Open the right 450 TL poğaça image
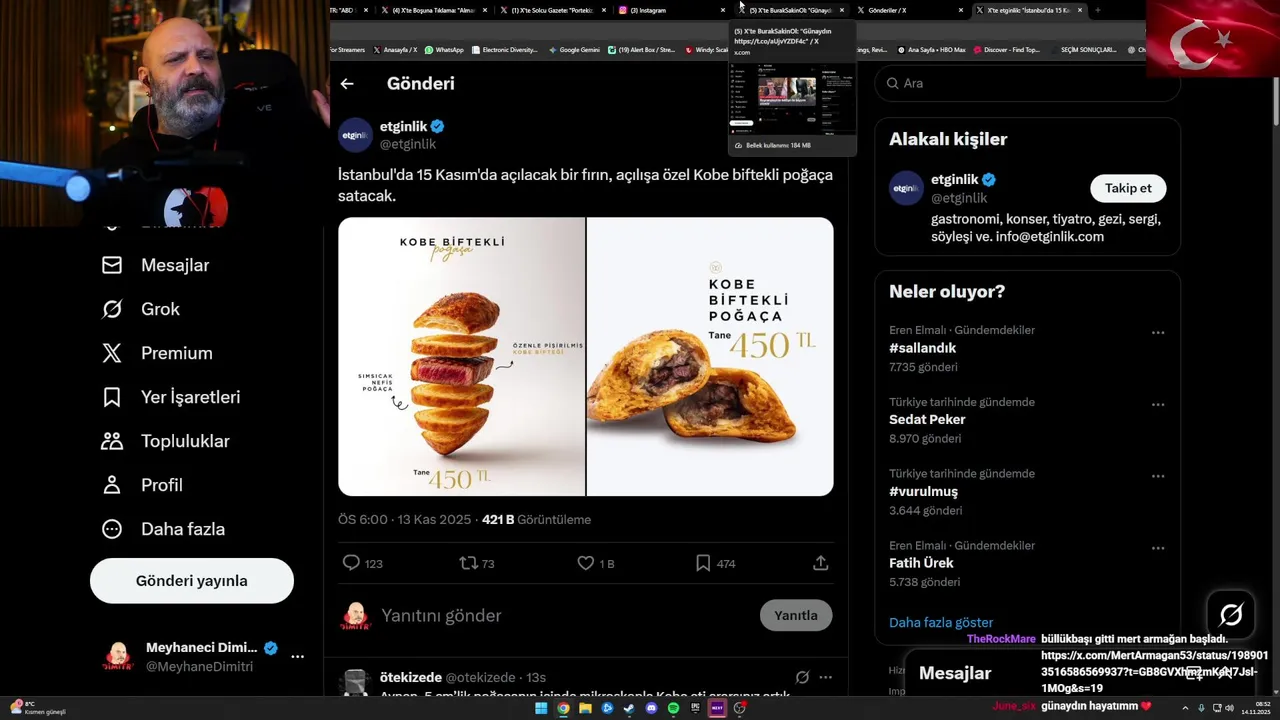Image resolution: width=1280 pixels, height=720 pixels. tap(710, 357)
